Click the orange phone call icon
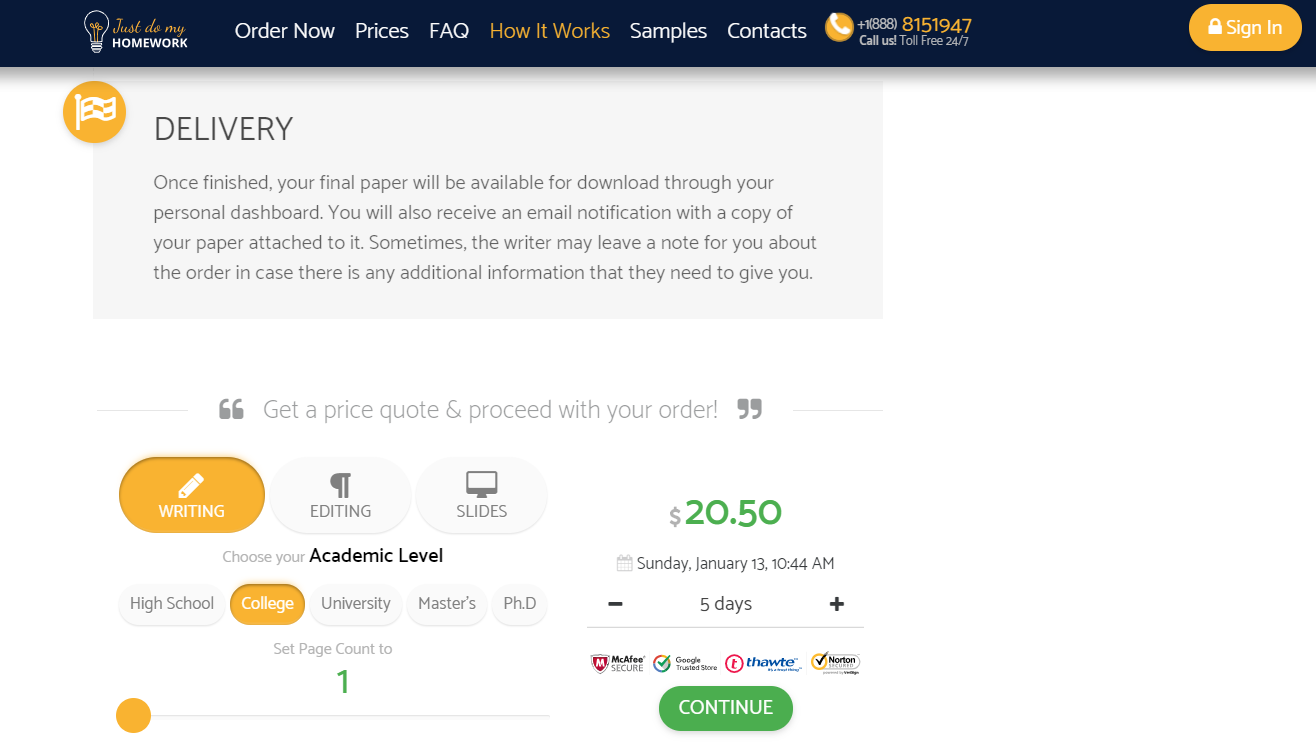The image size is (1316, 753). [839, 27]
